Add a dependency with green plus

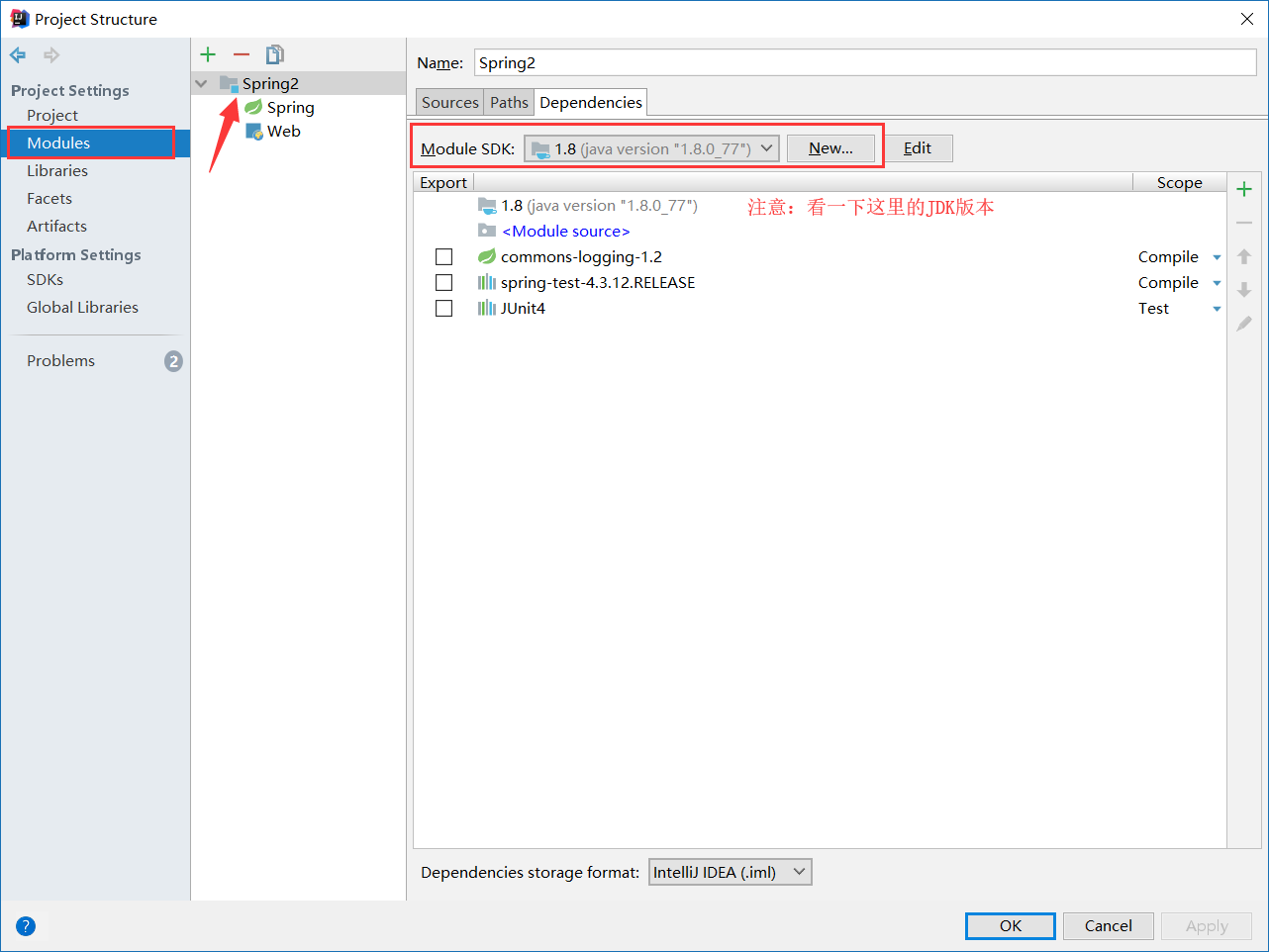[x=1244, y=189]
